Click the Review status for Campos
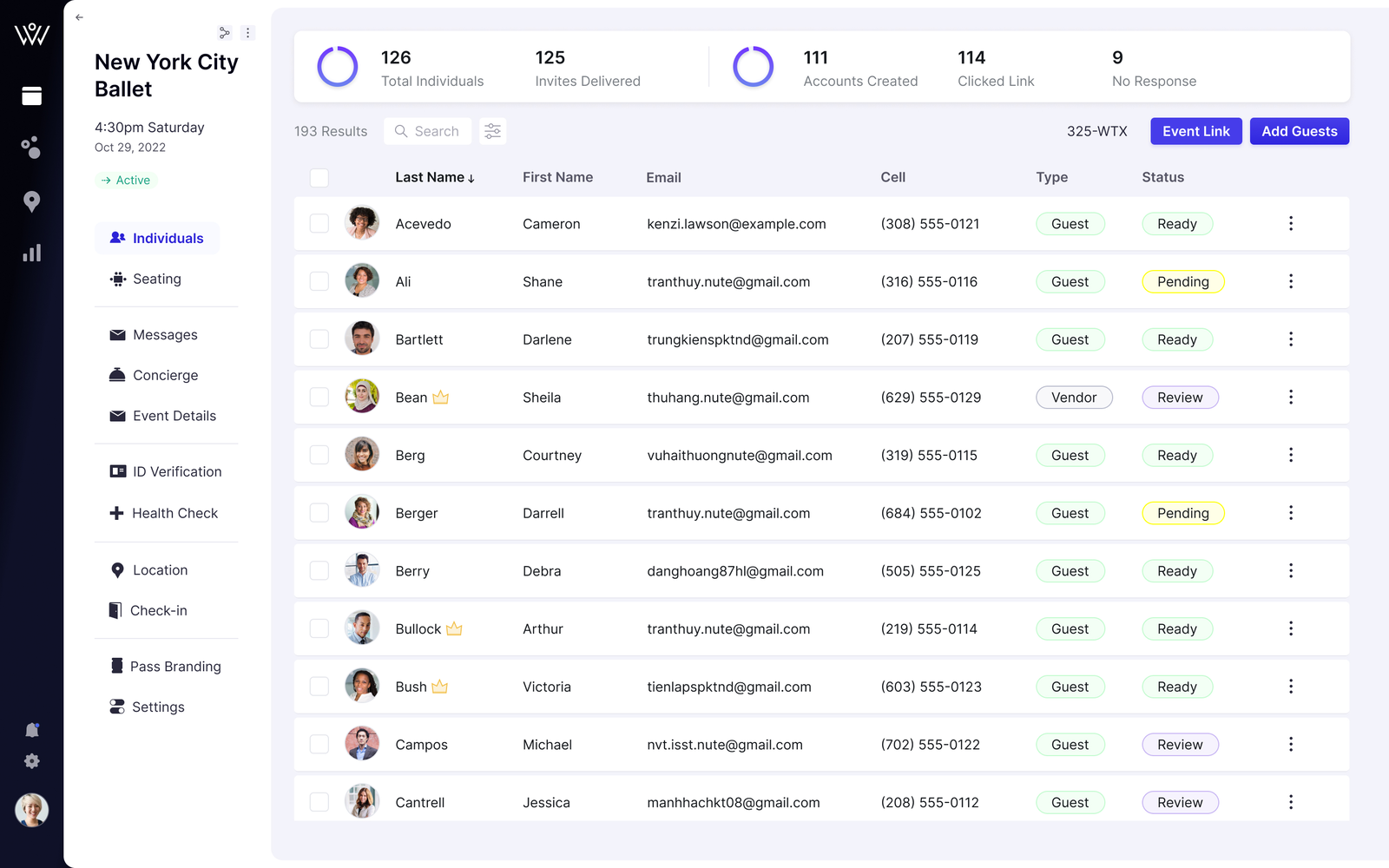Image resolution: width=1389 pixels, height=868 pixels. (1180, 744)
